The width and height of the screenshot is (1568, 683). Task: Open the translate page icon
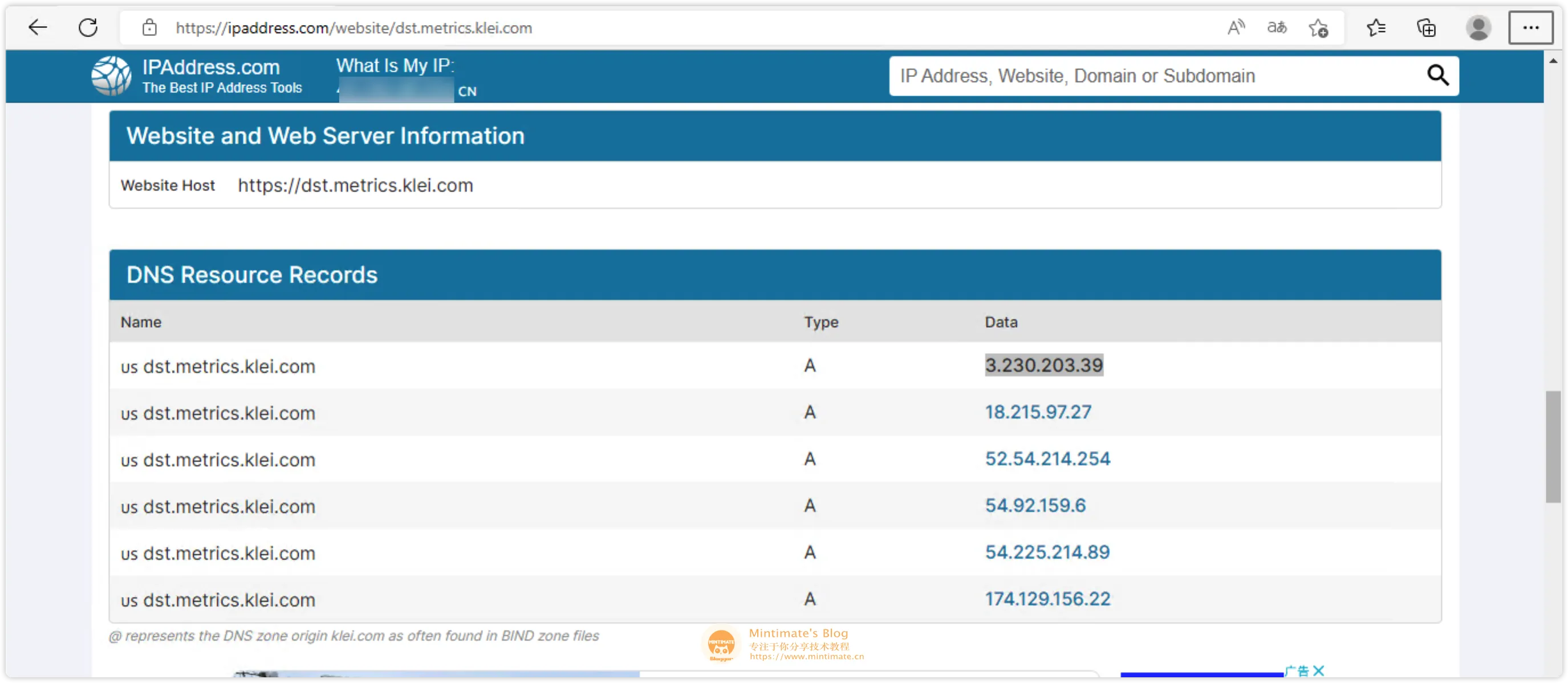coord(1277,27)
